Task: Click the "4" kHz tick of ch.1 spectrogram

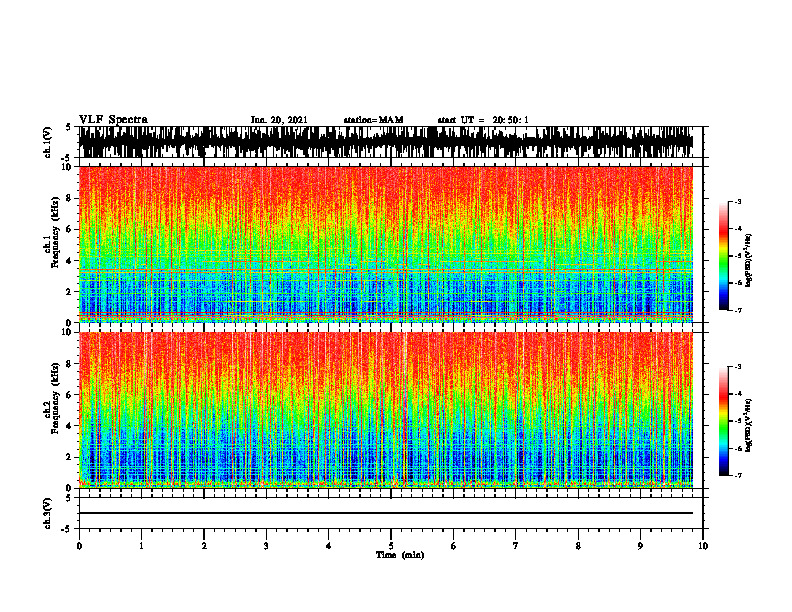Action: [x=70, y=261]
